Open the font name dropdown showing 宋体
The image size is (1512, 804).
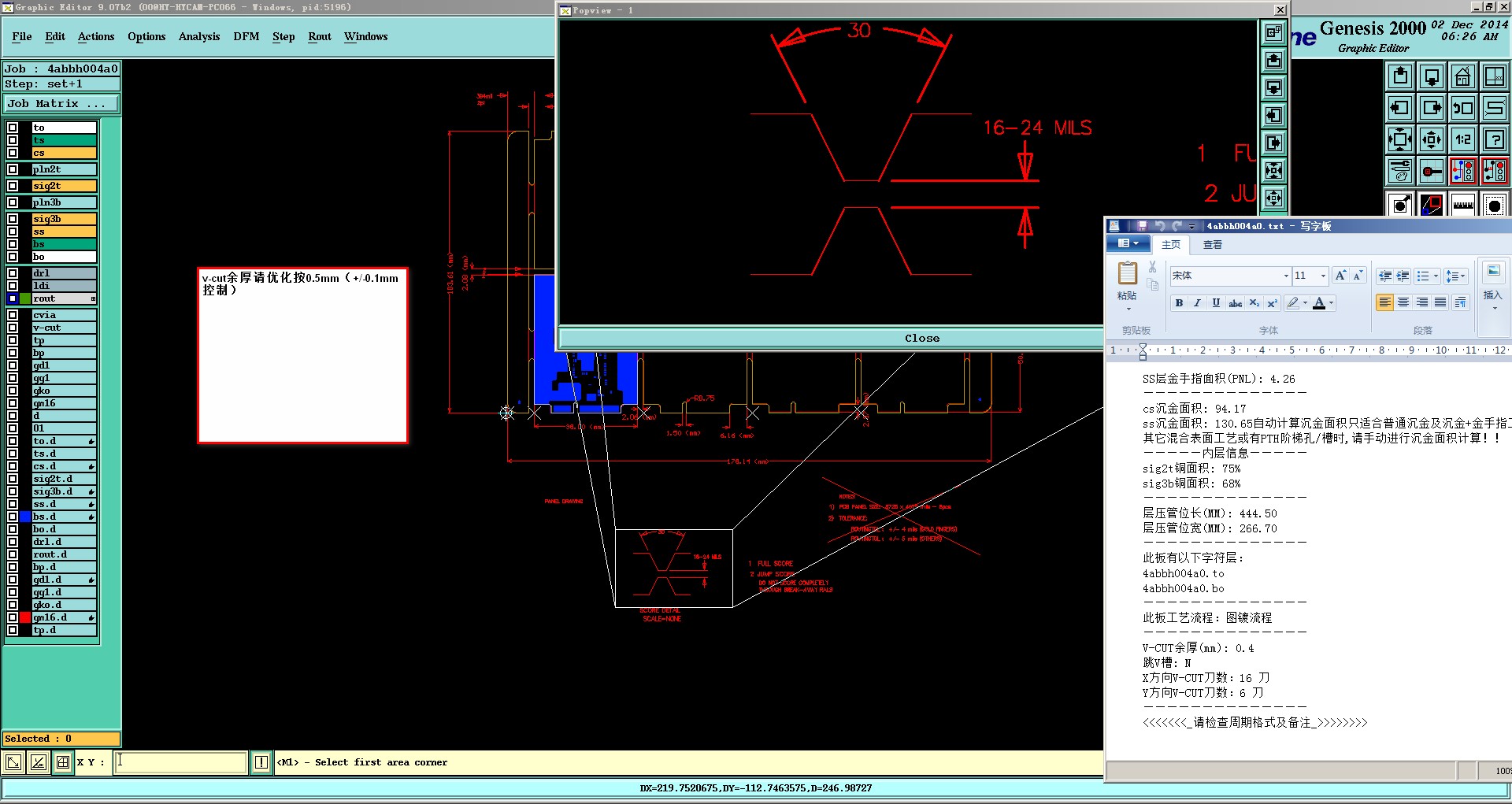pyautogui.click(x=1286, y=276)
